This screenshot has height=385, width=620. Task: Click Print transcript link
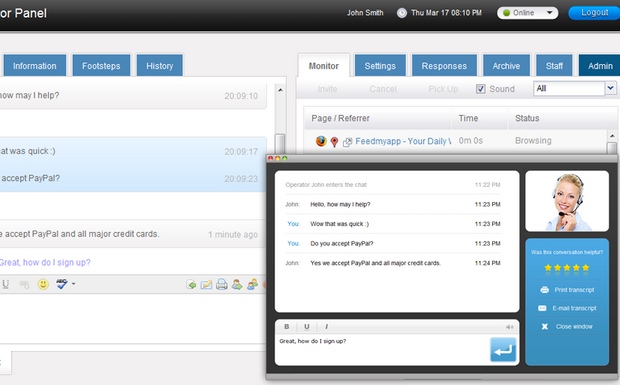pyautogui.click(x=574, y=290)
